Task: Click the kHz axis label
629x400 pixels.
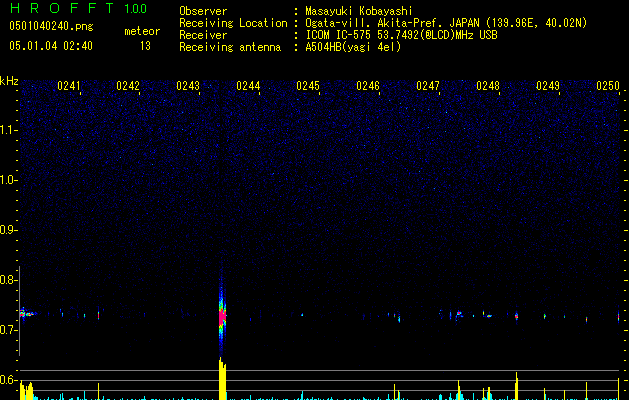Action: pyautogui.click(x=9, y=81)
